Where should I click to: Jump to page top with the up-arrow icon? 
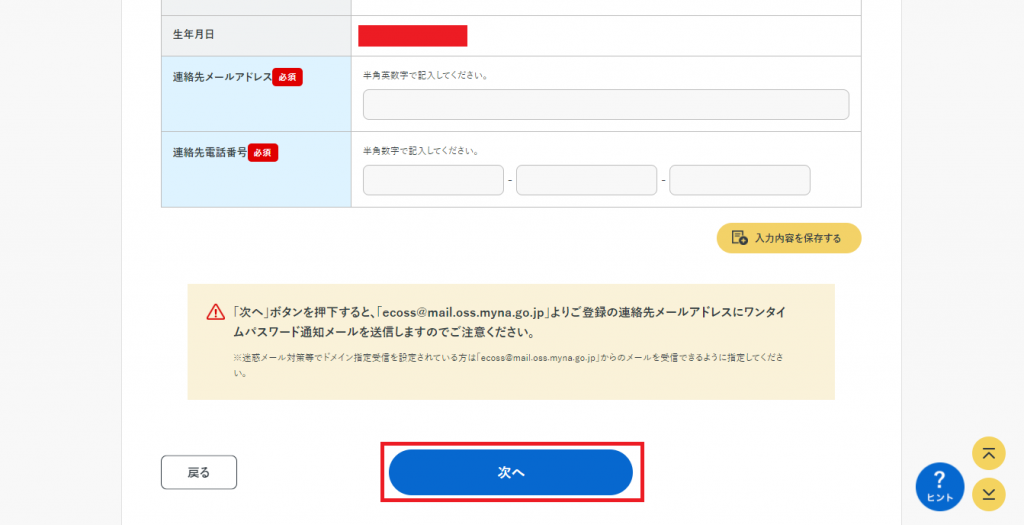[x=989, y=454]
